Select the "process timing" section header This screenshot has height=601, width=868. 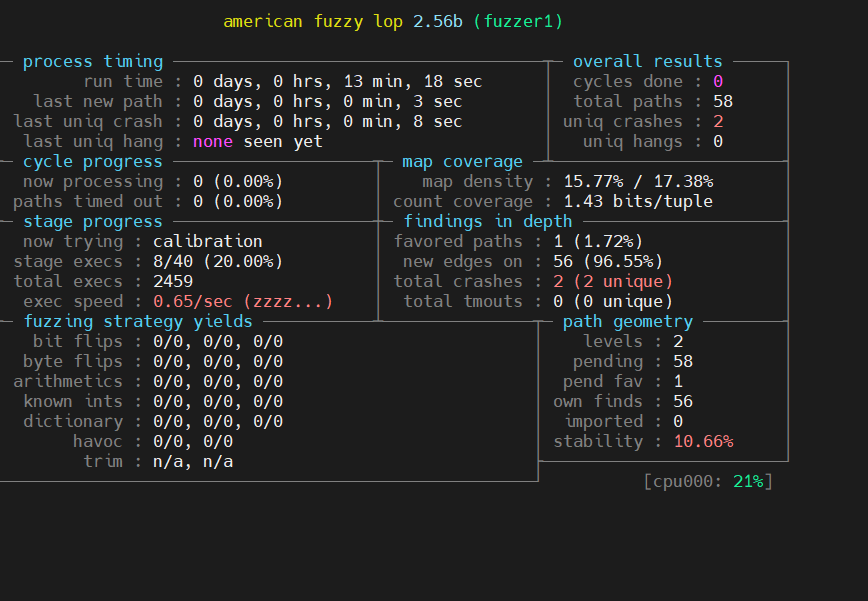click(x=92, y=62)
